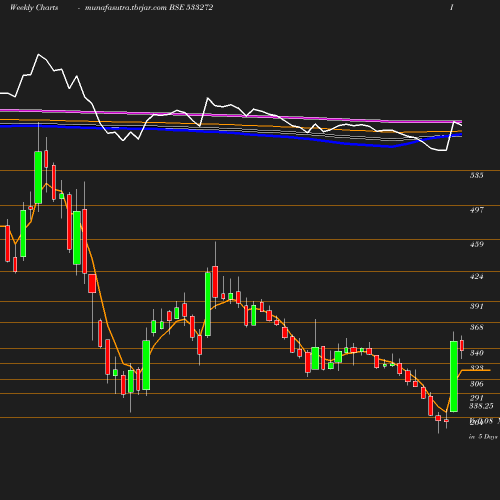Image resolution: width=500 pixels, height=500 pixels.
Task: Select the 459 price axis label
Action: (476, 244)
